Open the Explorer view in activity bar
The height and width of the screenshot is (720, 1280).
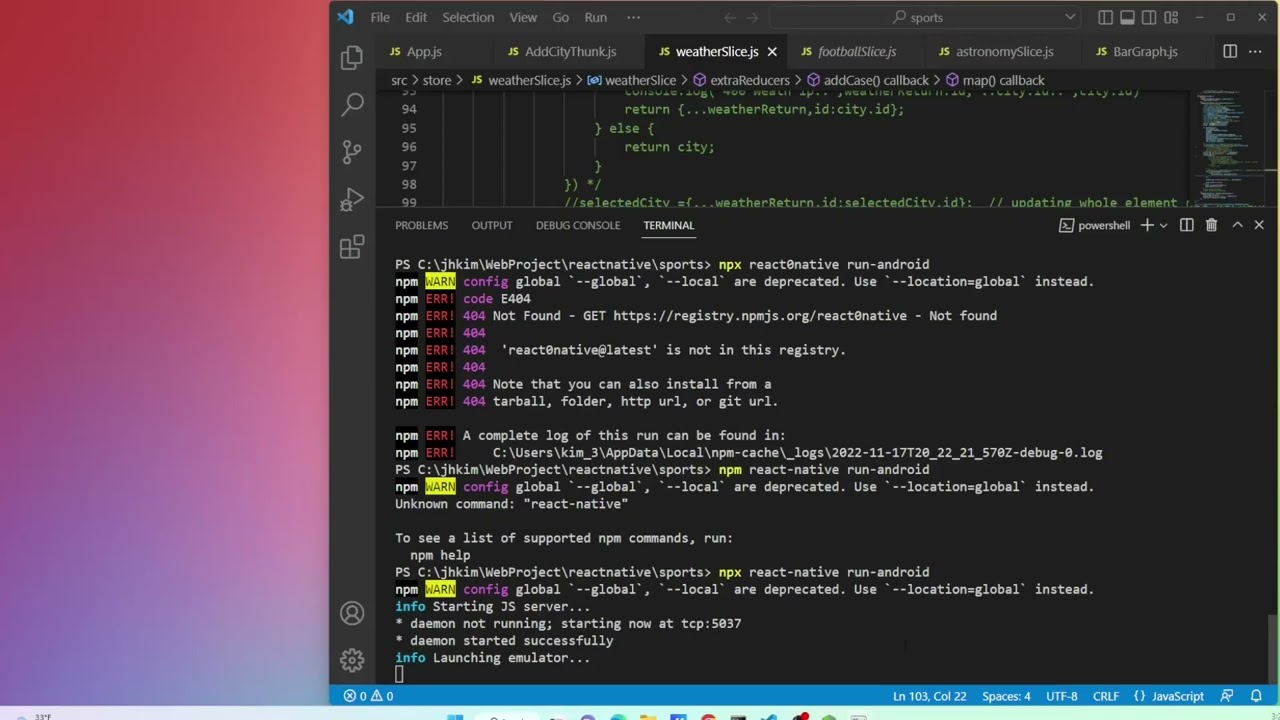(x=352, y=58)
